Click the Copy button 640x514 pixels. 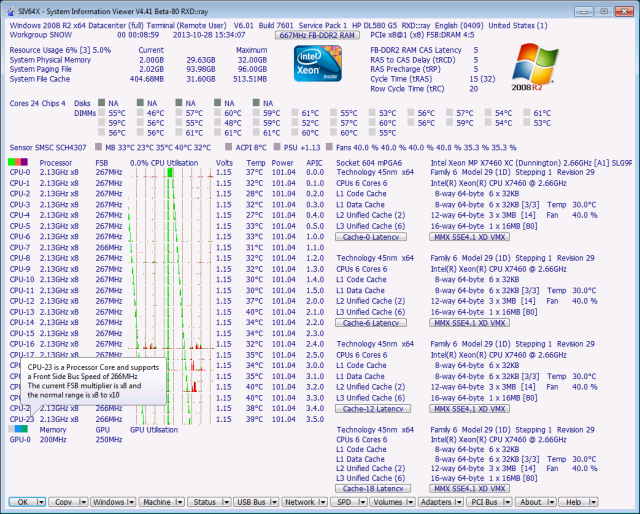click(x=64, y=502)
